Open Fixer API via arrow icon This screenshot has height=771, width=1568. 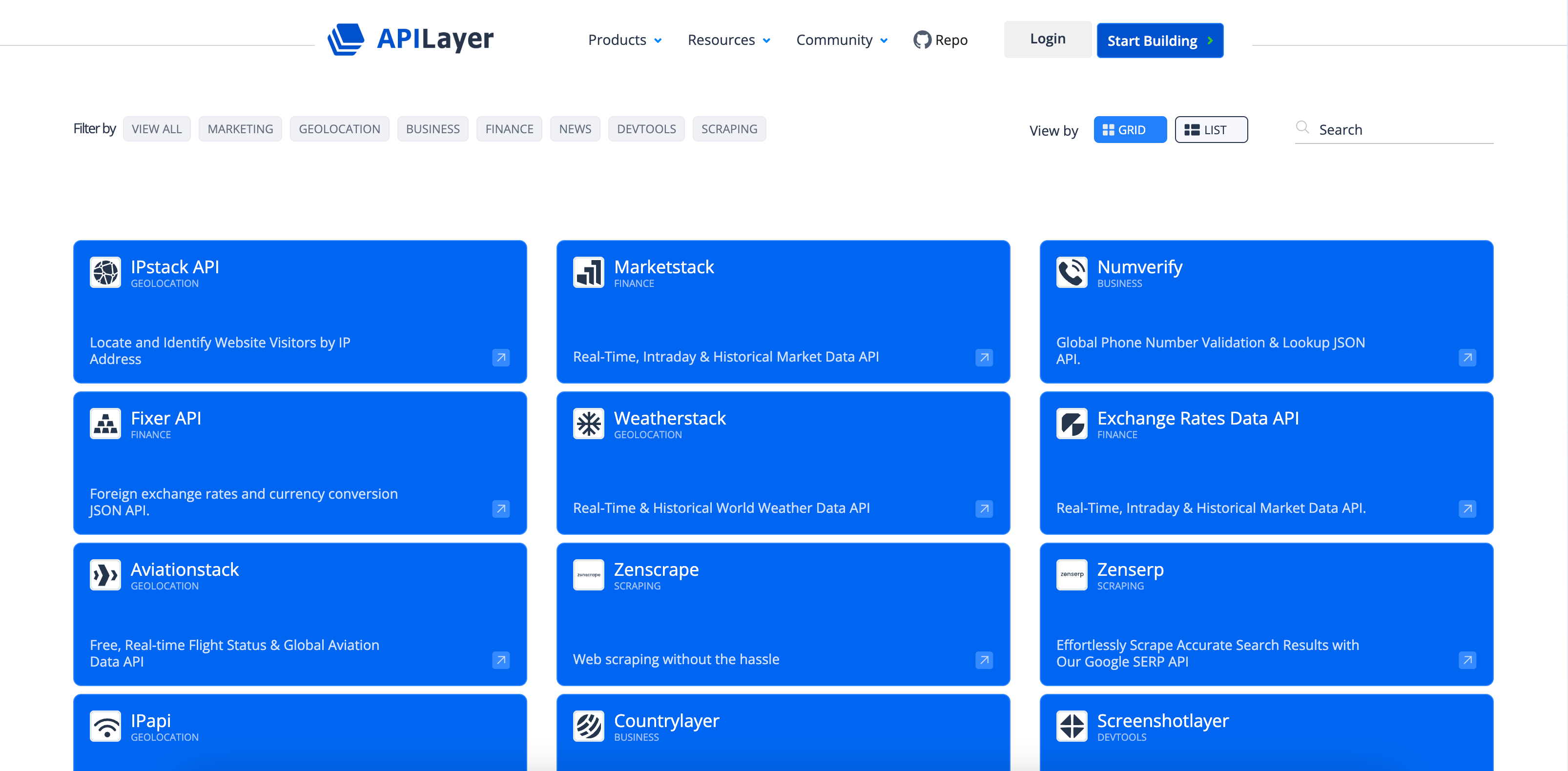point(501,509)
